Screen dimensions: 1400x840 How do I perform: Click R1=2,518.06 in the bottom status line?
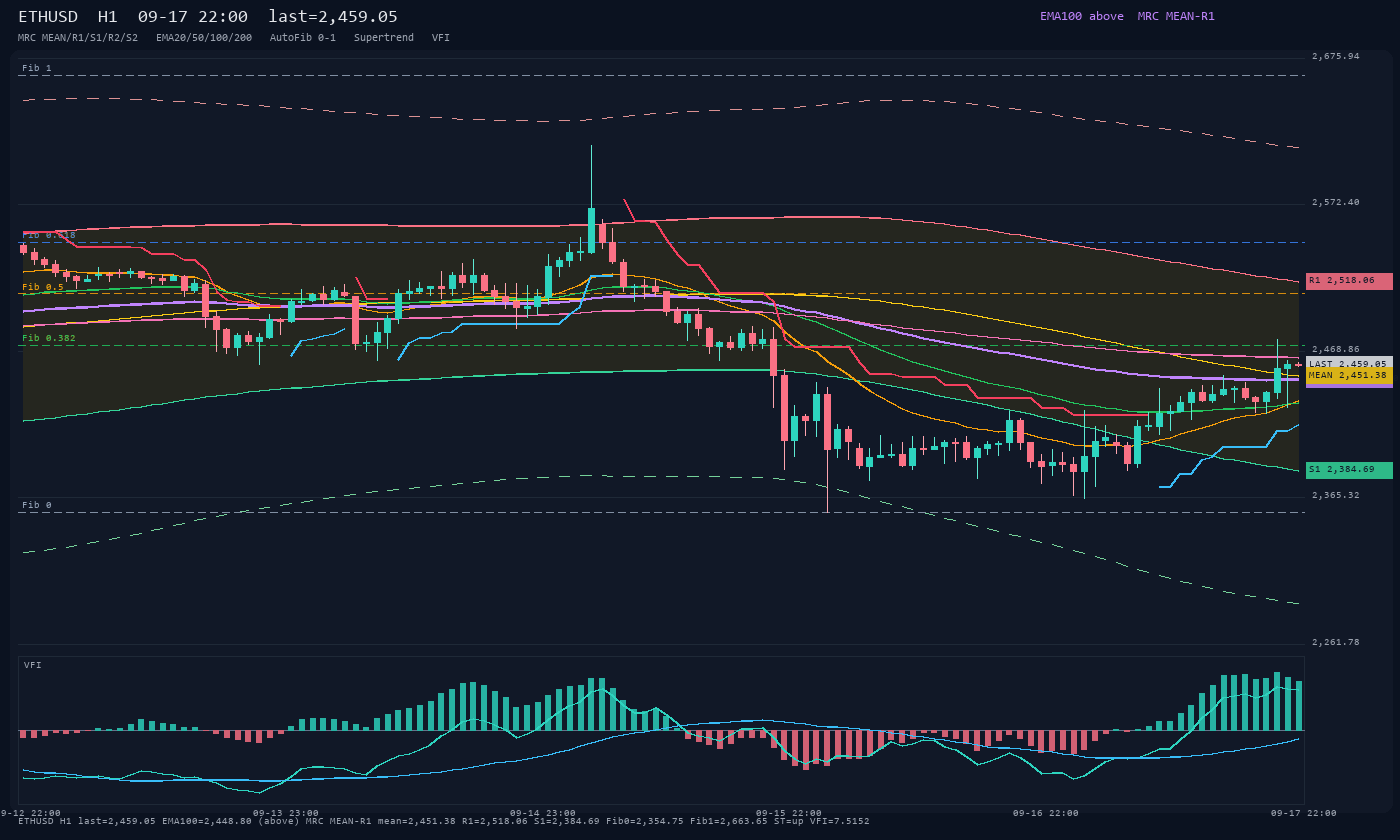(x=494, y=821)
